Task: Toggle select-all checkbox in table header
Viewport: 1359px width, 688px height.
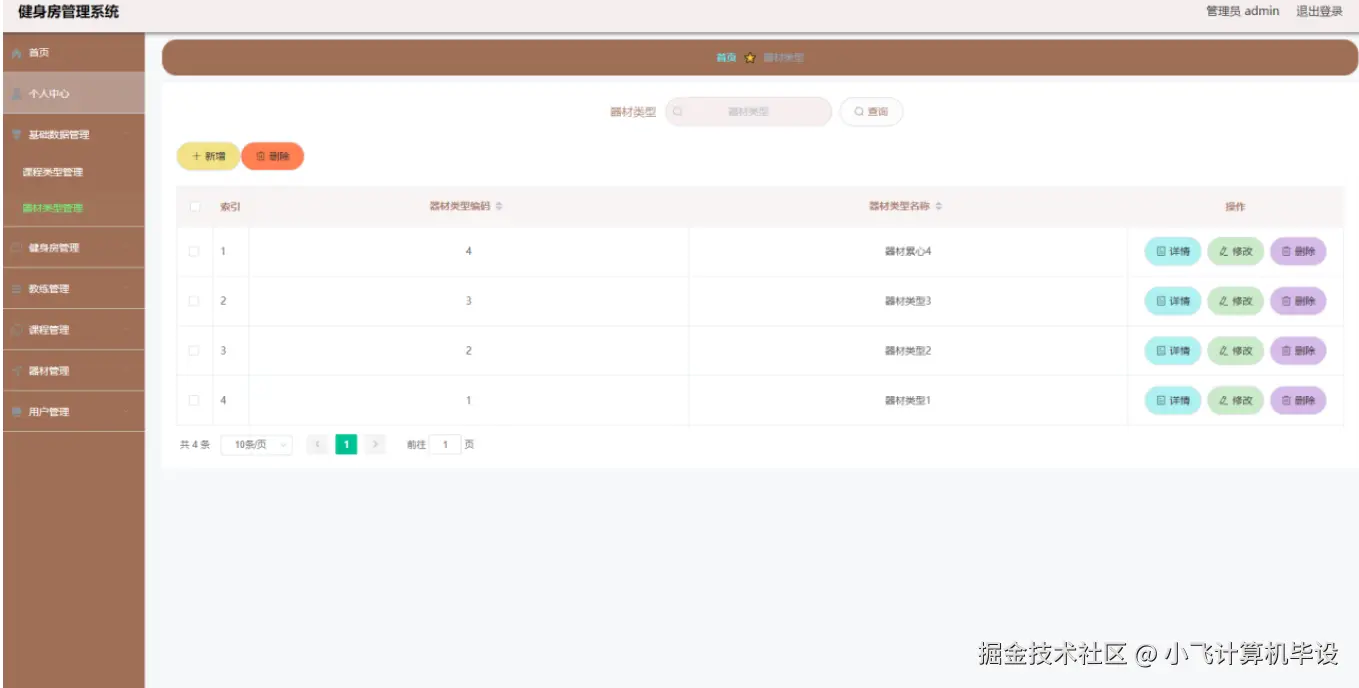Action: click(x=194, y=207)
